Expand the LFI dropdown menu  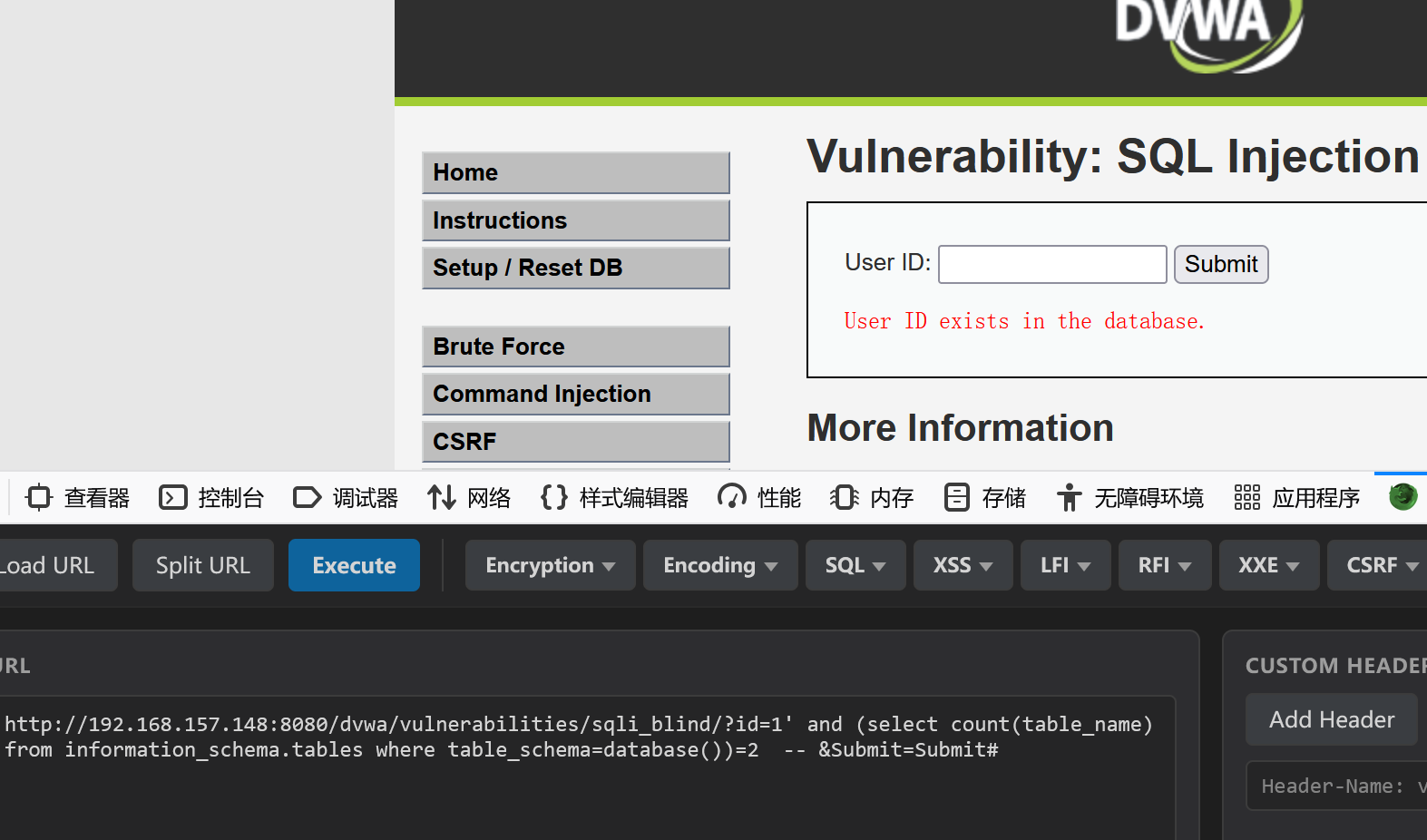[x=1065, y=565]
